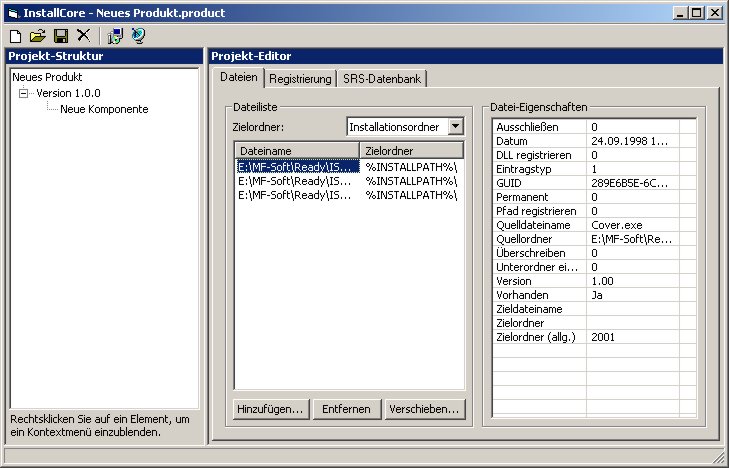The height and width of the screenshot is (468, 729).
Task: Click the InstallCore title bar app icon
Action: [13, 13]
